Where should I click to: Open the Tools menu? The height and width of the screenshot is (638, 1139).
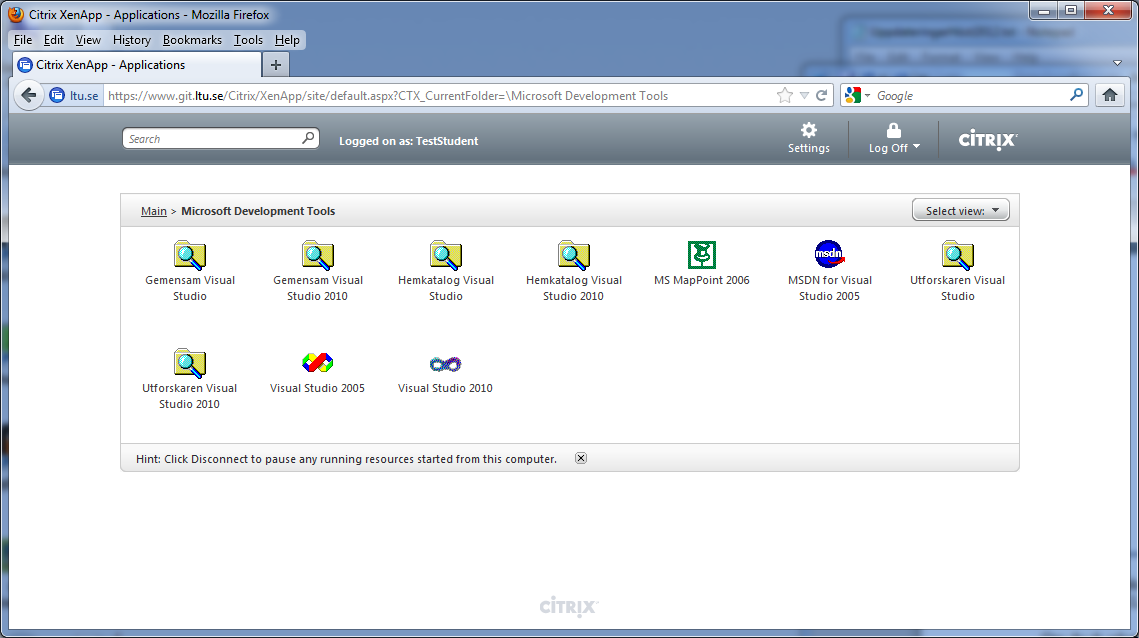(248, 40)
